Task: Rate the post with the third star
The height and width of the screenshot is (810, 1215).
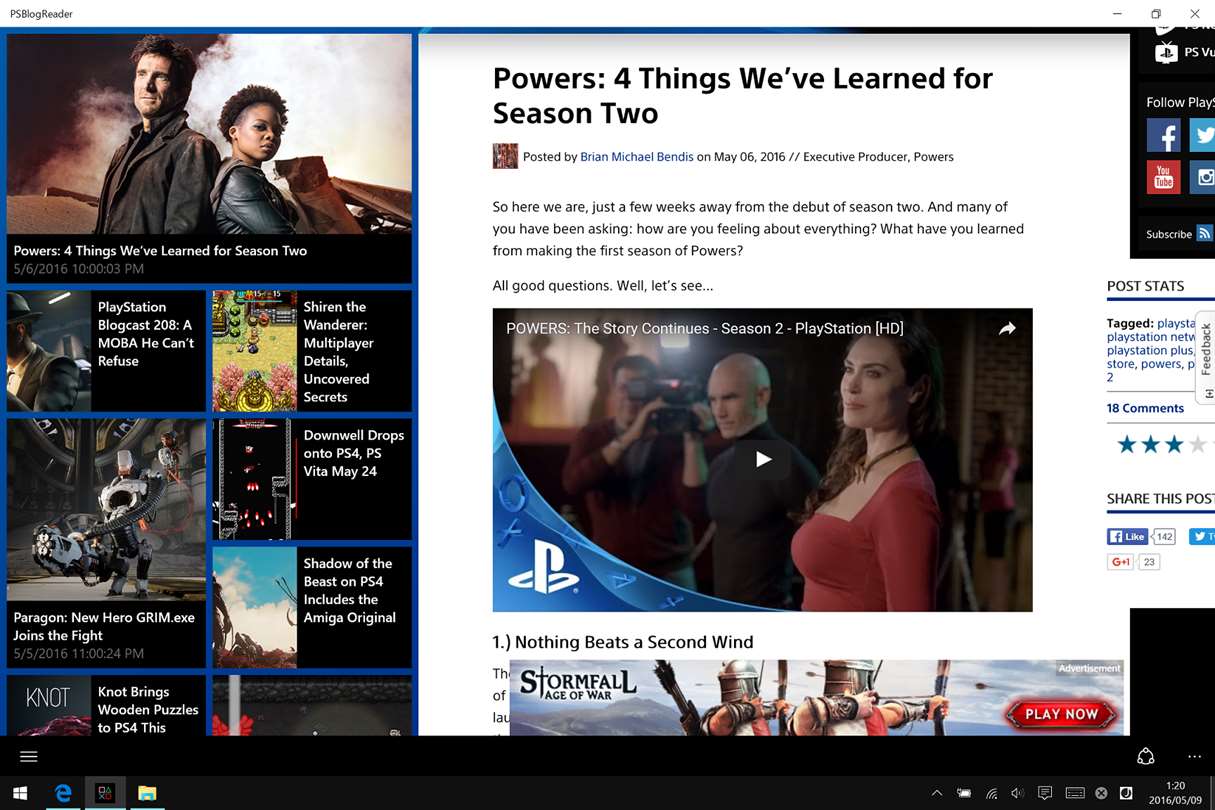Action: (x=1174, y=444)
